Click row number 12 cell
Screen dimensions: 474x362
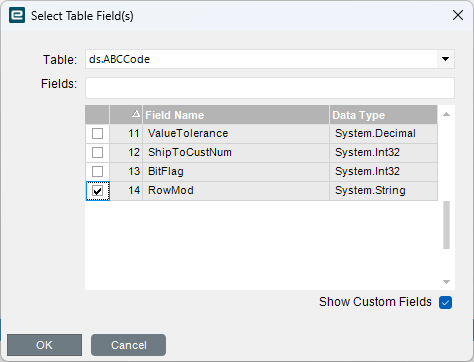(x=126, y=153)
